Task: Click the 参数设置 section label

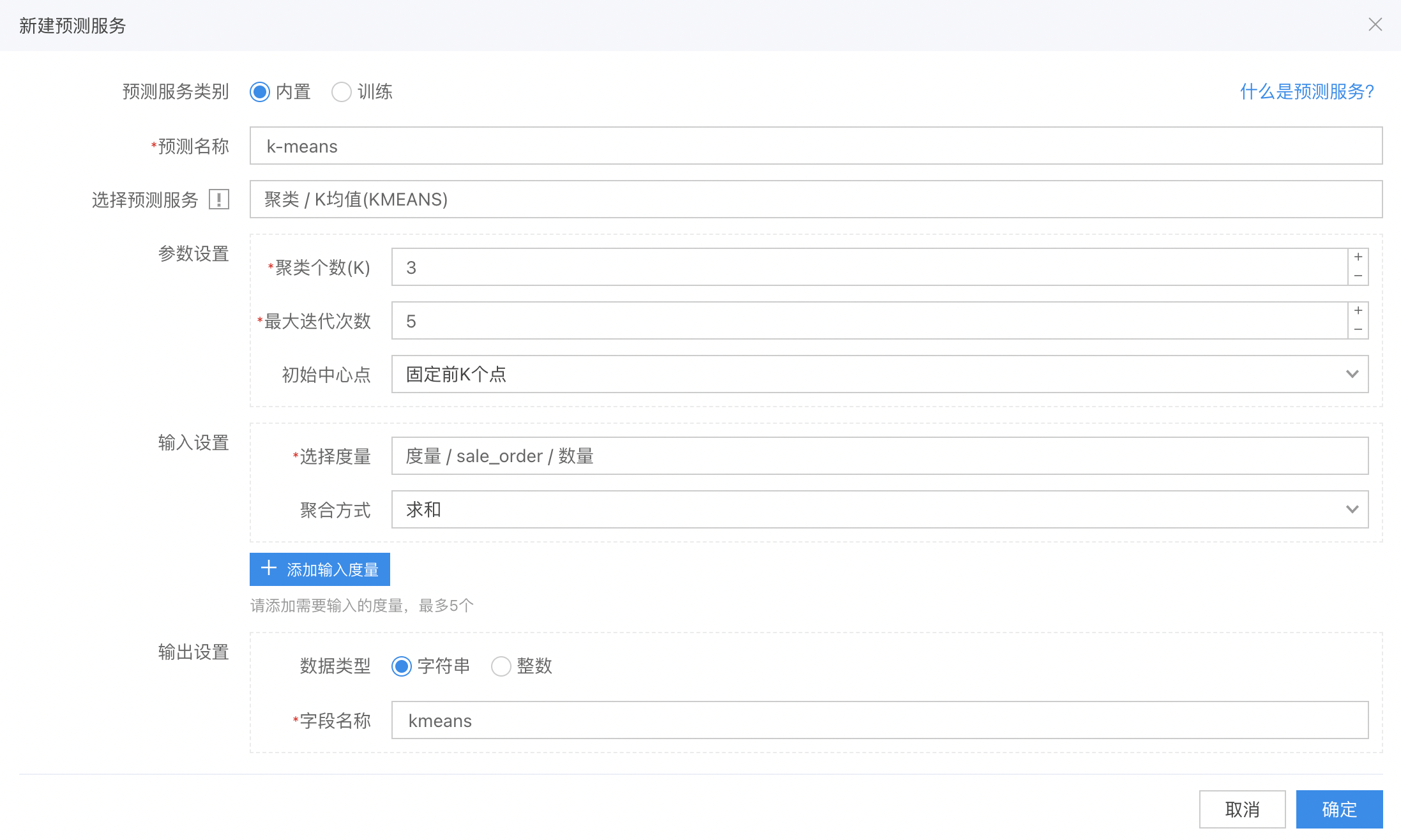Action: pyautogui.click(x=193, y=253)
